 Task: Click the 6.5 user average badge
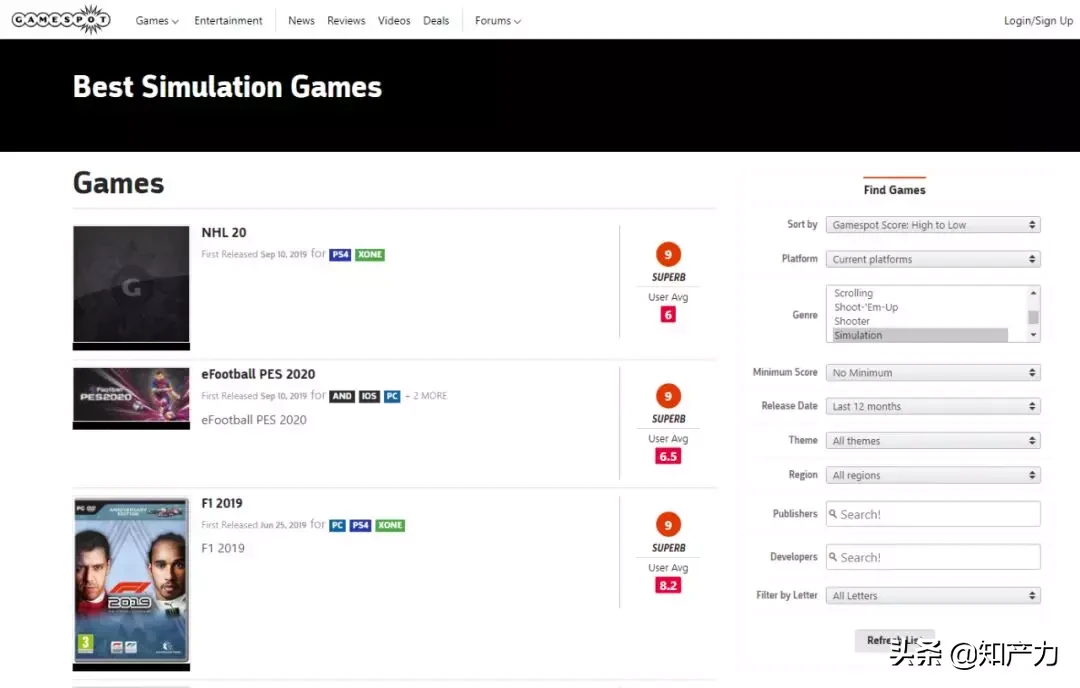tap(668, 456)
